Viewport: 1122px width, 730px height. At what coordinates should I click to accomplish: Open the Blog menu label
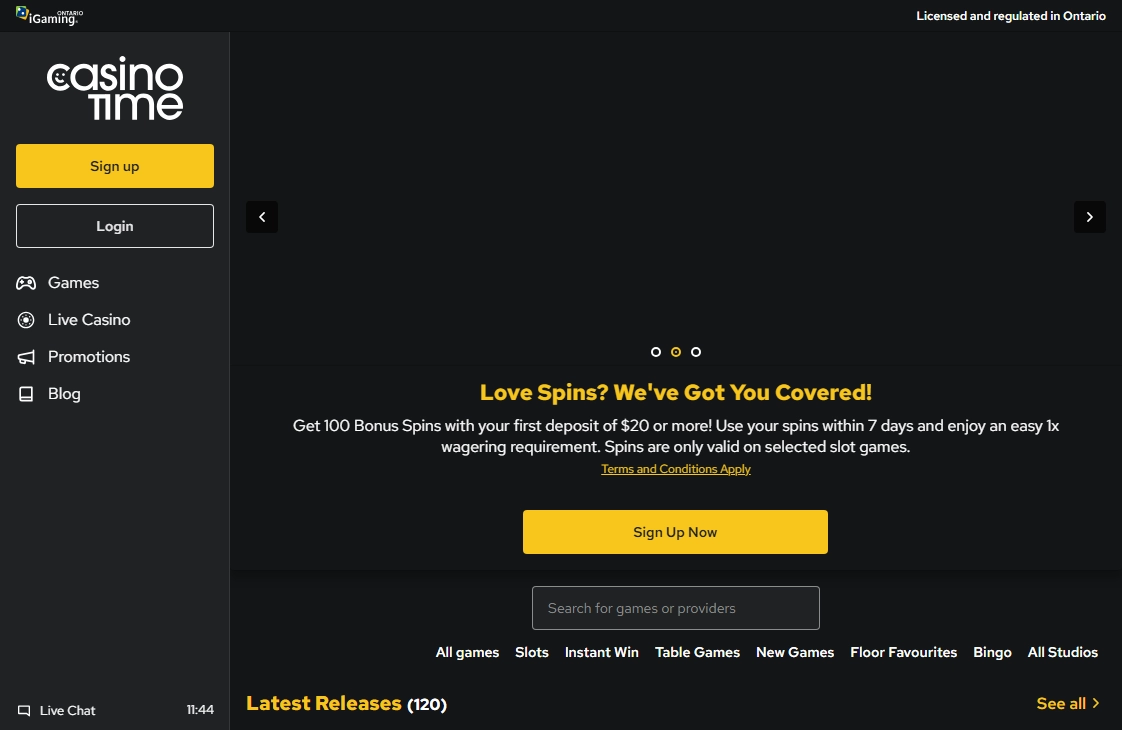tap(64, 394)
